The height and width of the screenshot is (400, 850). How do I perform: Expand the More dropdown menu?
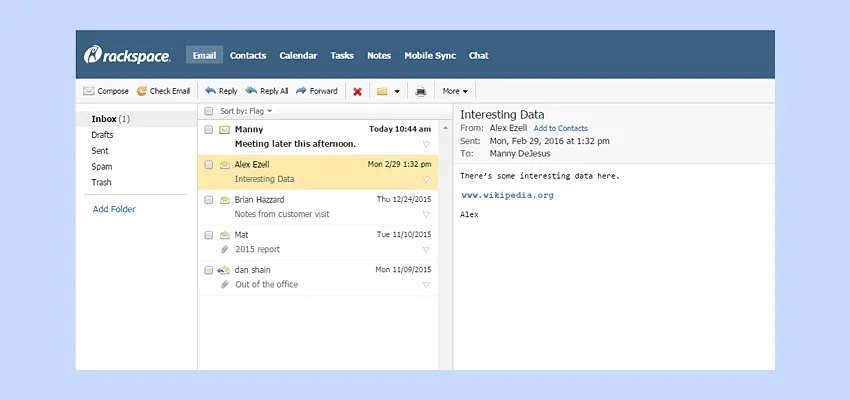pos(455,91)
